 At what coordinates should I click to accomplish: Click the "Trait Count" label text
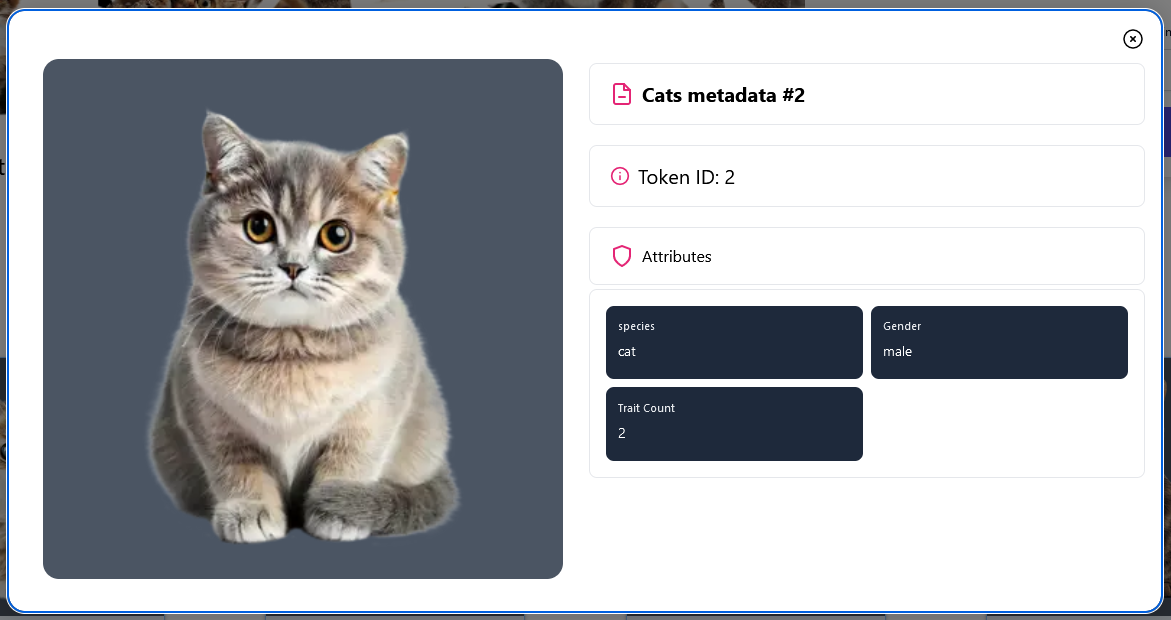click(646, 408)
